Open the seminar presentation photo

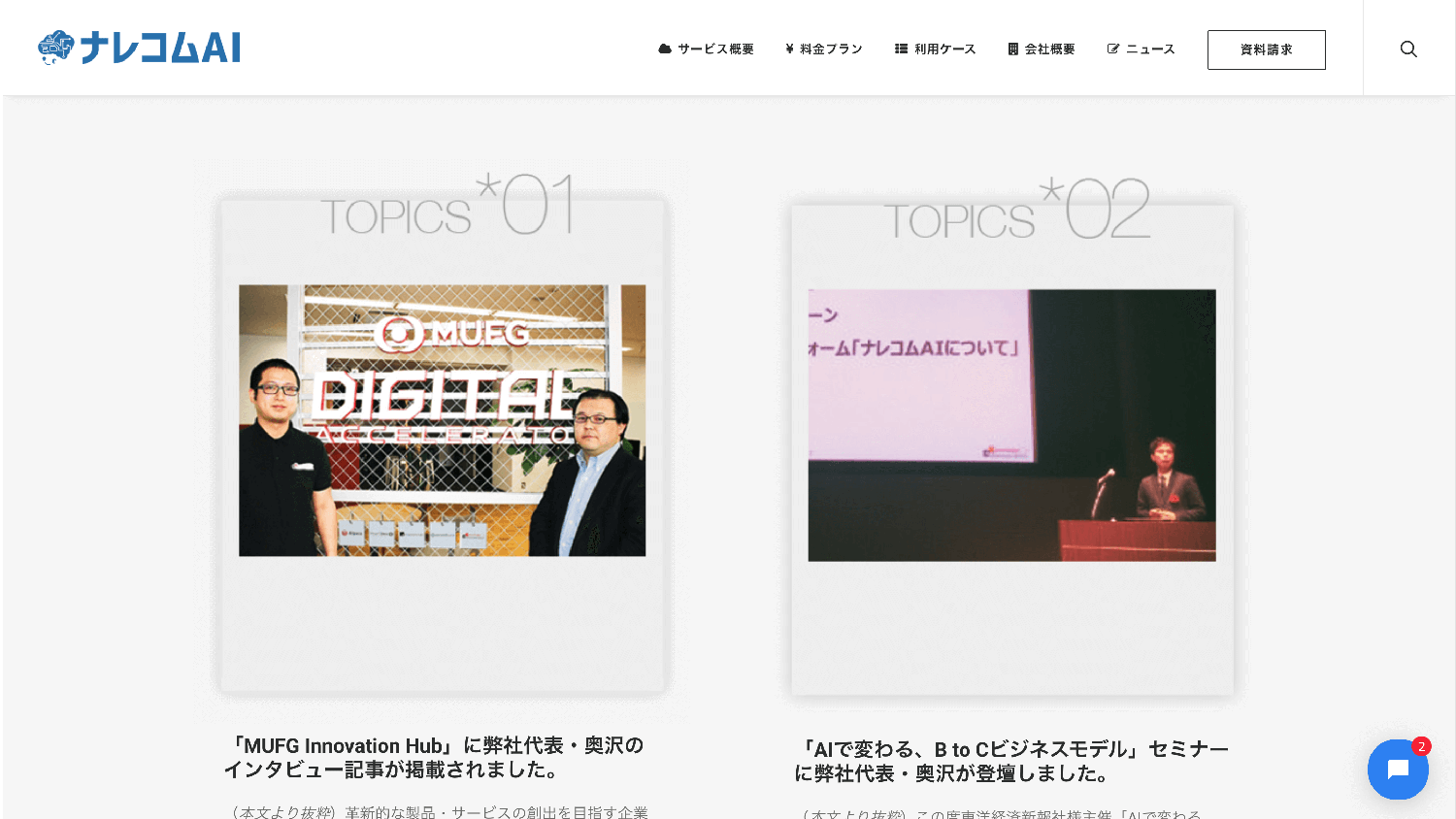[x=1012, y=425]
